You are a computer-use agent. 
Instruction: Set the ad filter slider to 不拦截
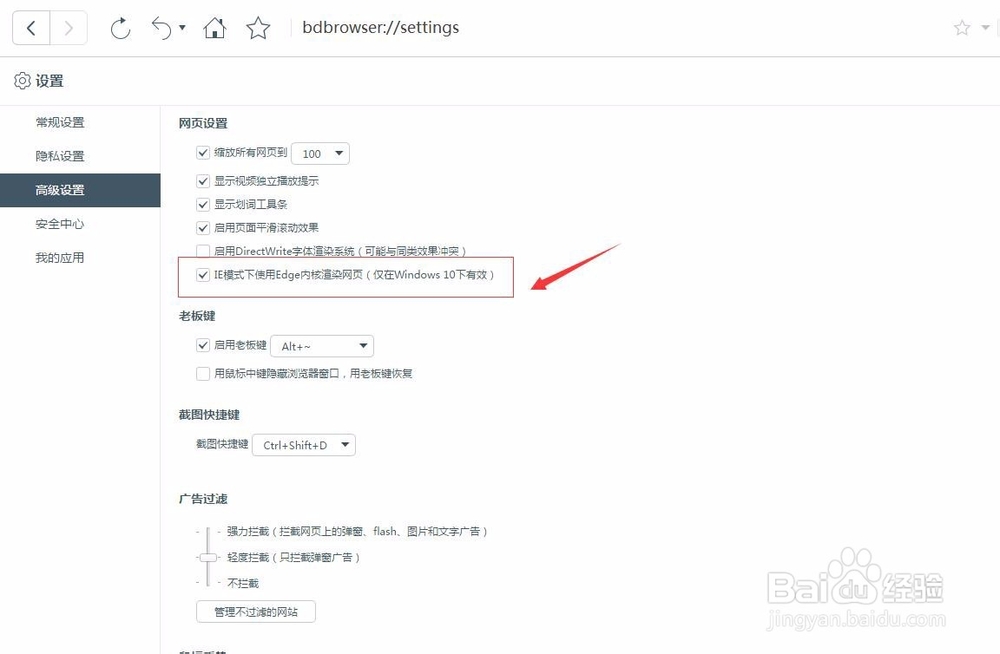point(207,581)
